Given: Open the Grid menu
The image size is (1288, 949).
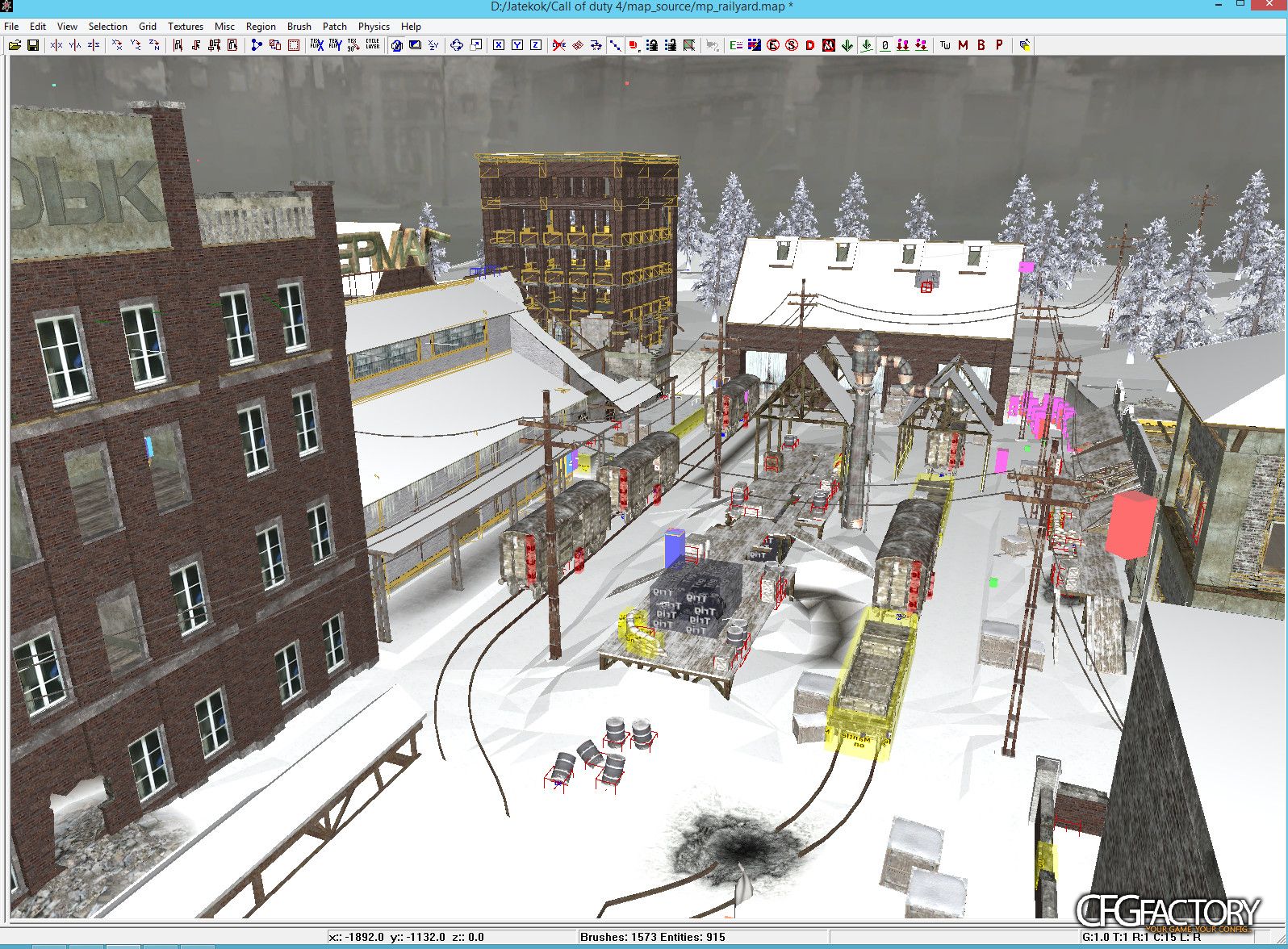Looking at the screenshot, I should coord(148,27).
